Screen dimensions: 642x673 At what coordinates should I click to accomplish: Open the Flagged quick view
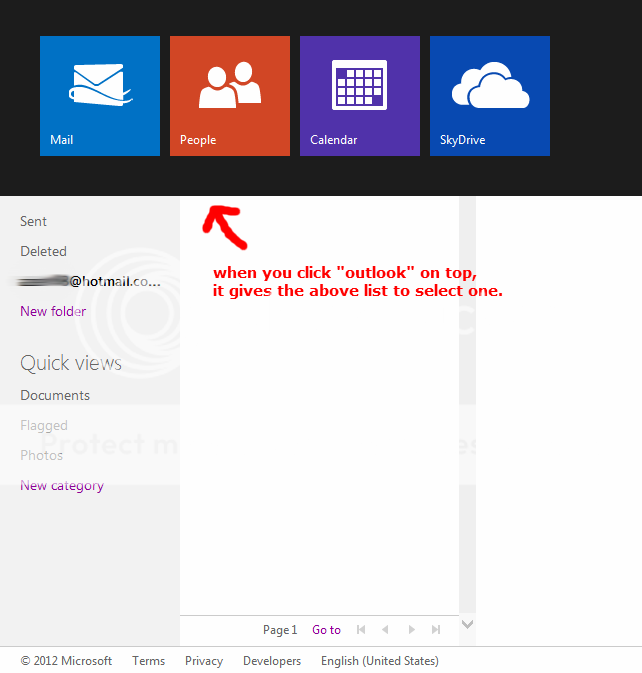pyautogui.click(x=44, y=425)
